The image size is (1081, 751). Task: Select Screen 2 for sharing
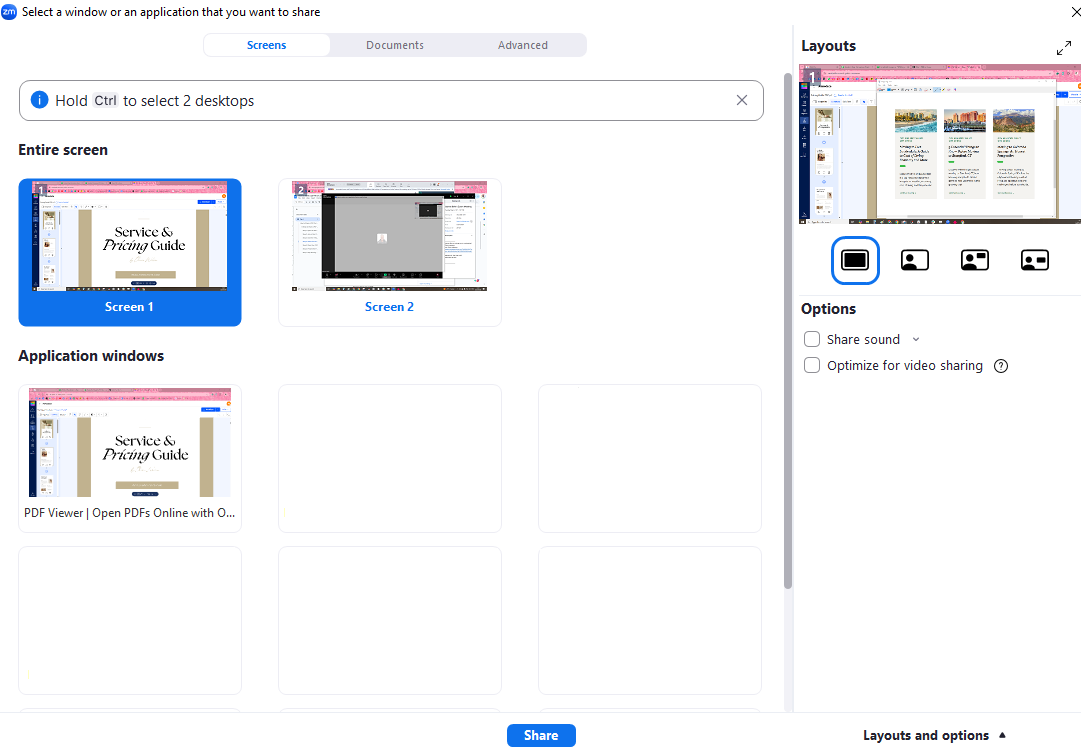point(389,252)
